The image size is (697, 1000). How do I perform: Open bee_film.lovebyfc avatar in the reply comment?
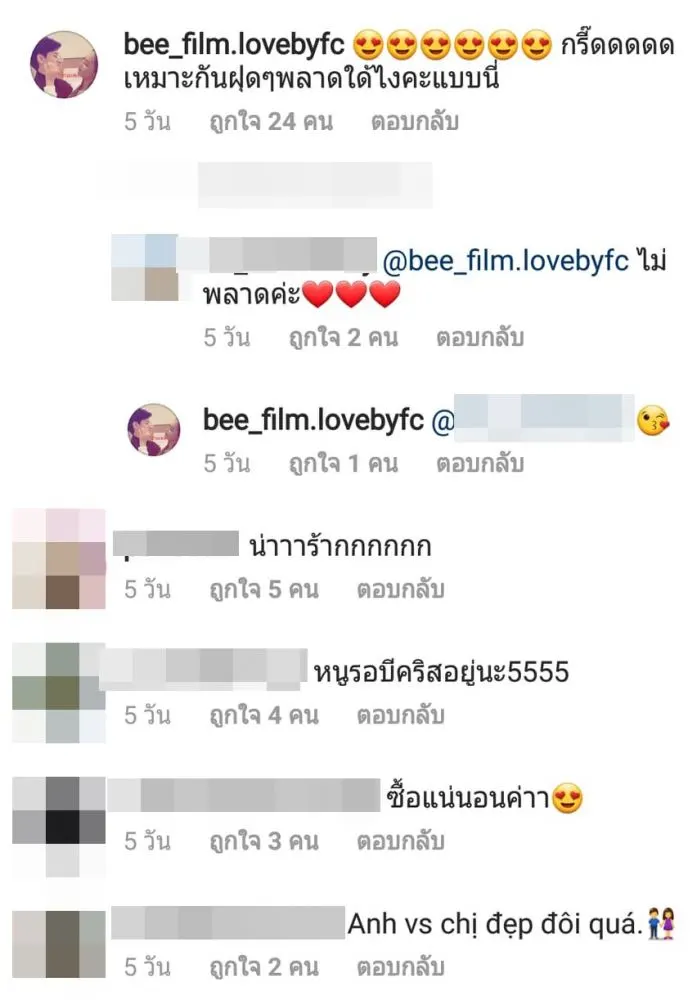pyautogui.click(x=154, y=429)
